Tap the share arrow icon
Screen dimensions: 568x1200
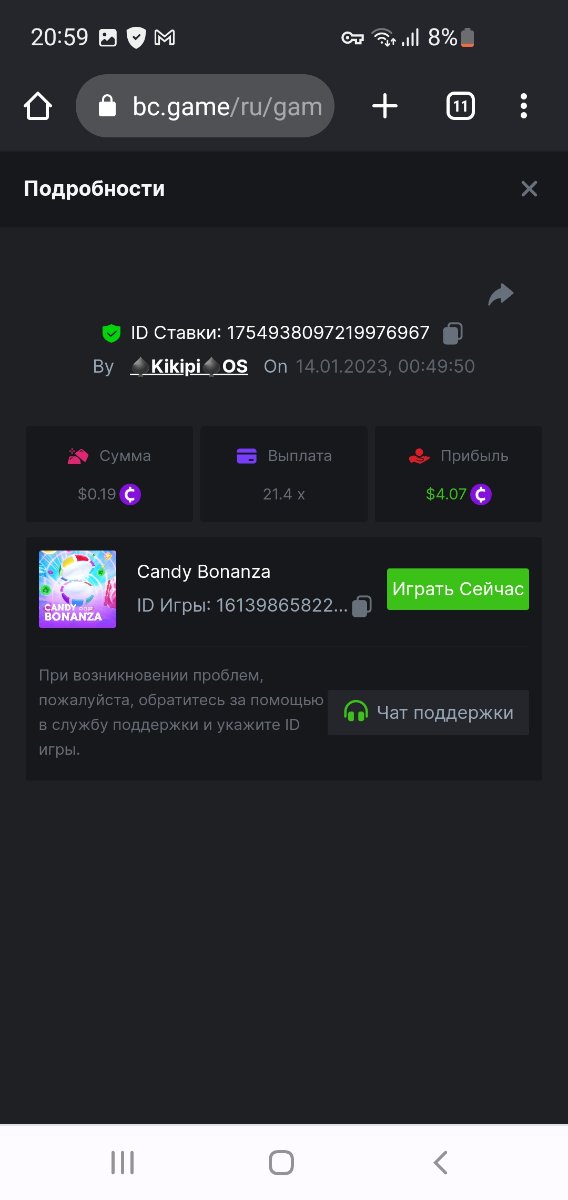[x=500, y=294]
